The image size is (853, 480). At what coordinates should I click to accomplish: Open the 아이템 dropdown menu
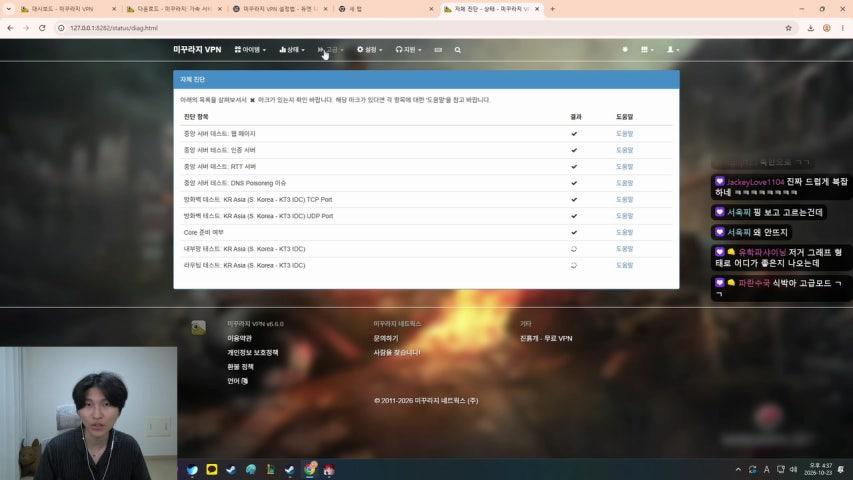click(250, 50)
